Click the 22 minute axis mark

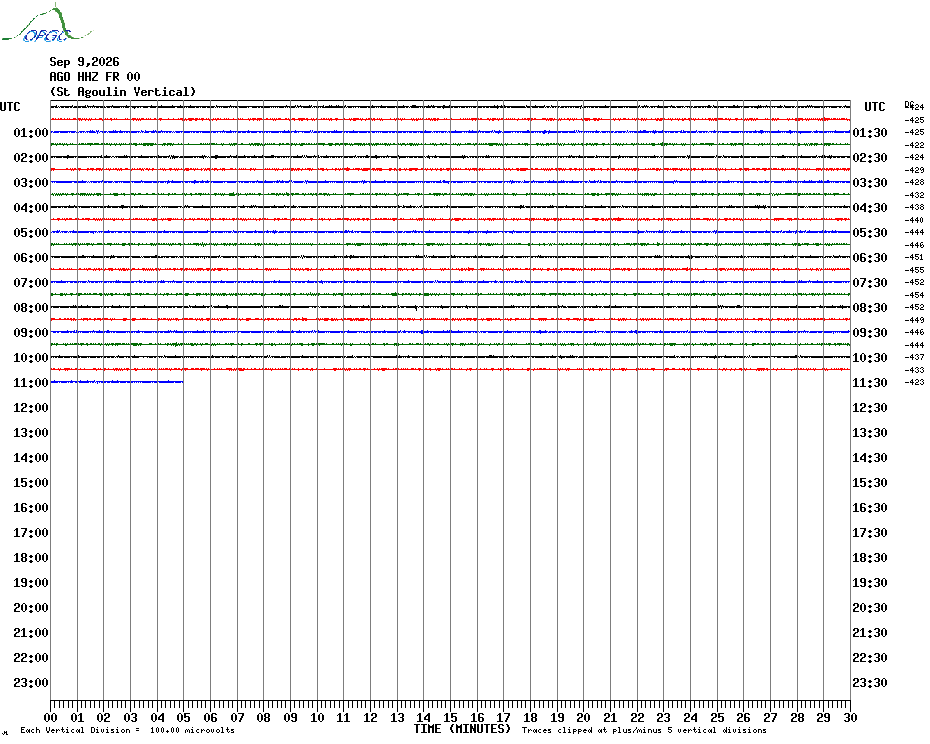[637, 717]
